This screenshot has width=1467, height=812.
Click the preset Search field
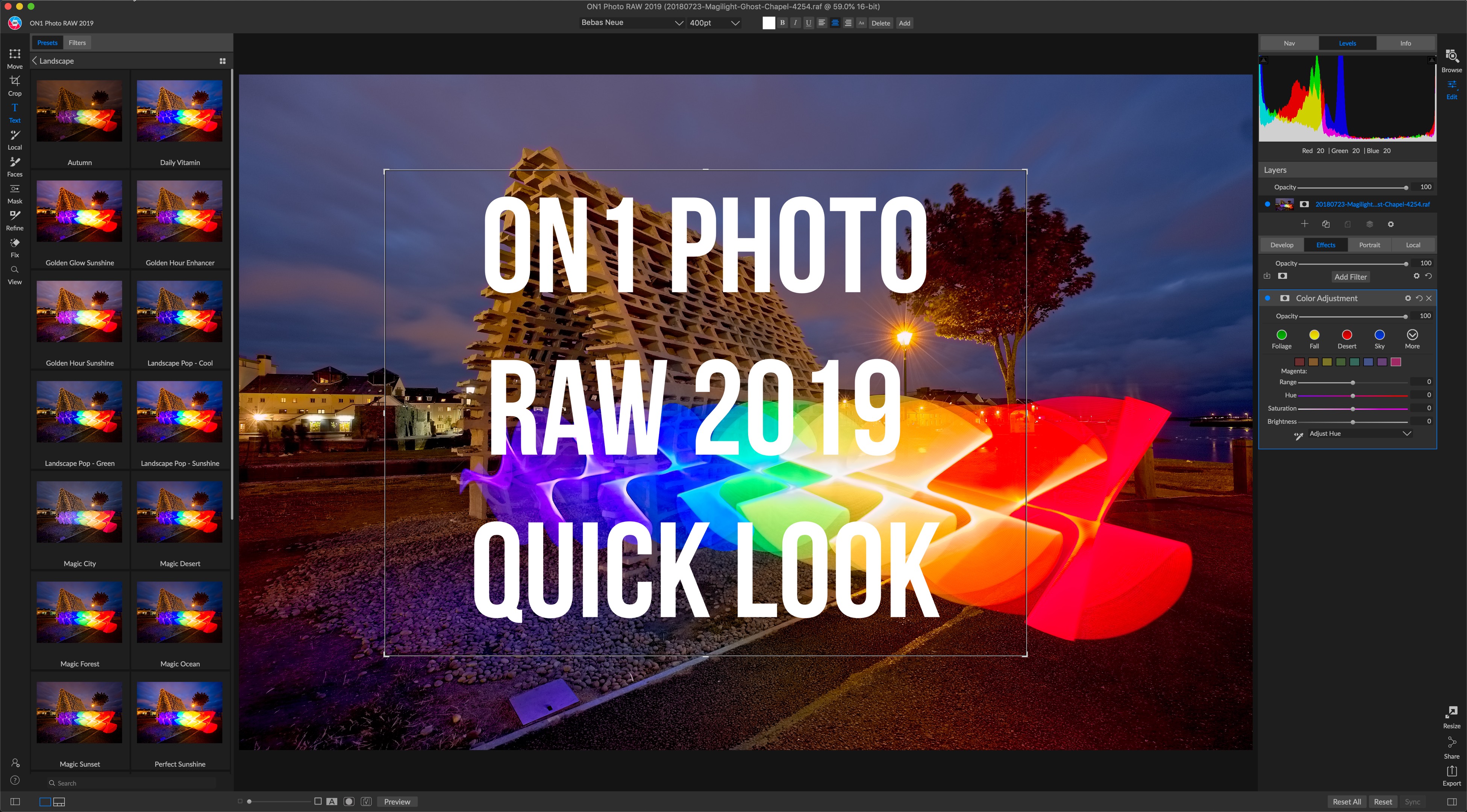(131, 783)
